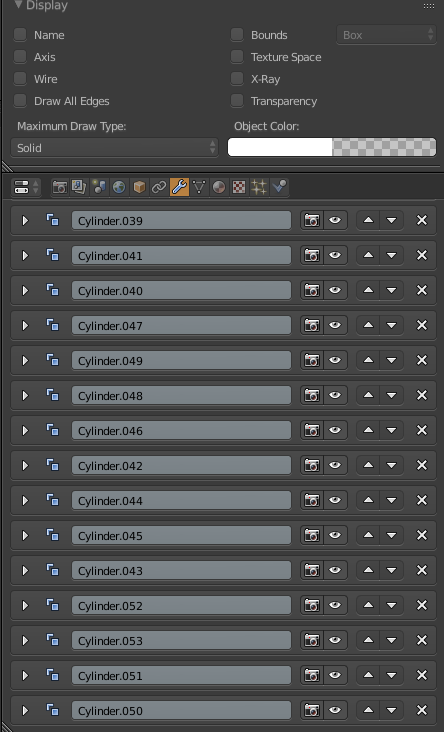Open the Render Layers properties tab
Screen dimensions: 444x732
tap(79, 187)
